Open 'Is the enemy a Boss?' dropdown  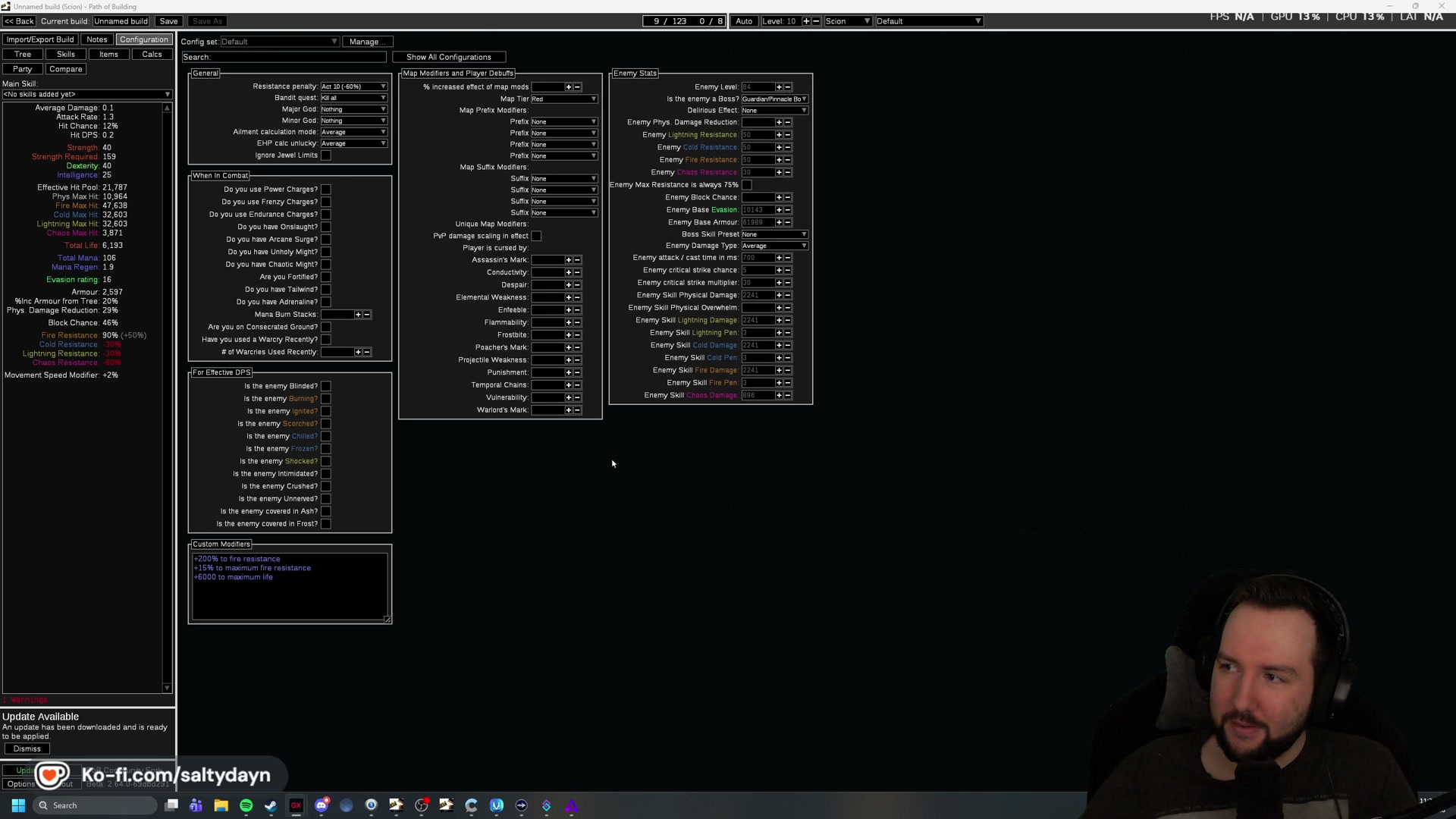(775, 99)
